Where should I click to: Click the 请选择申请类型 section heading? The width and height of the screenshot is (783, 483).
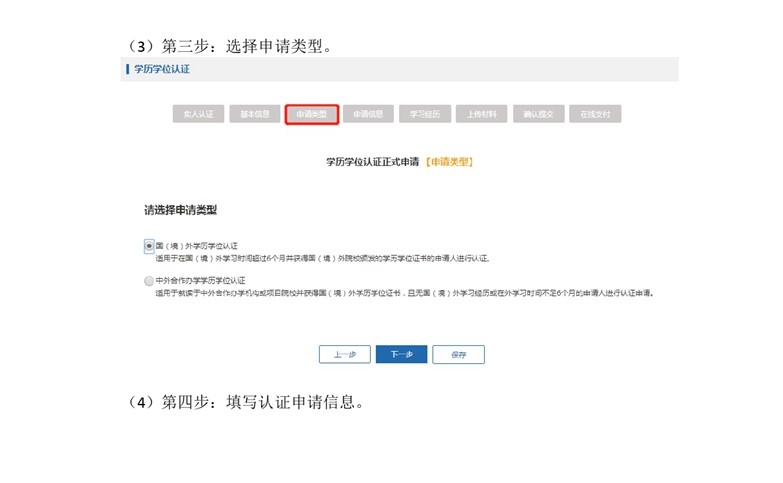(181, 211)
